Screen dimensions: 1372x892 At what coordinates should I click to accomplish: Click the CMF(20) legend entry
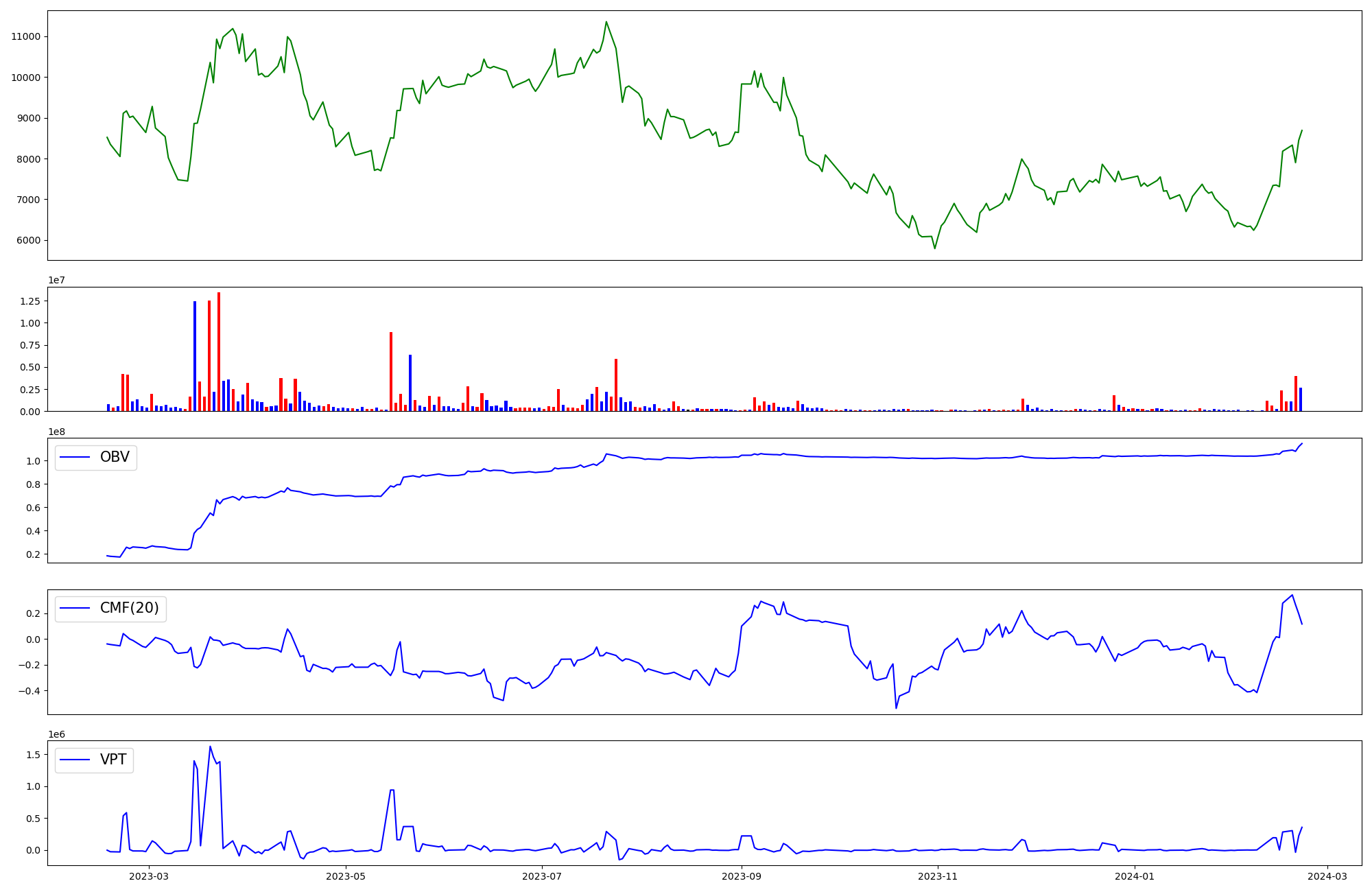pos(129,609)
